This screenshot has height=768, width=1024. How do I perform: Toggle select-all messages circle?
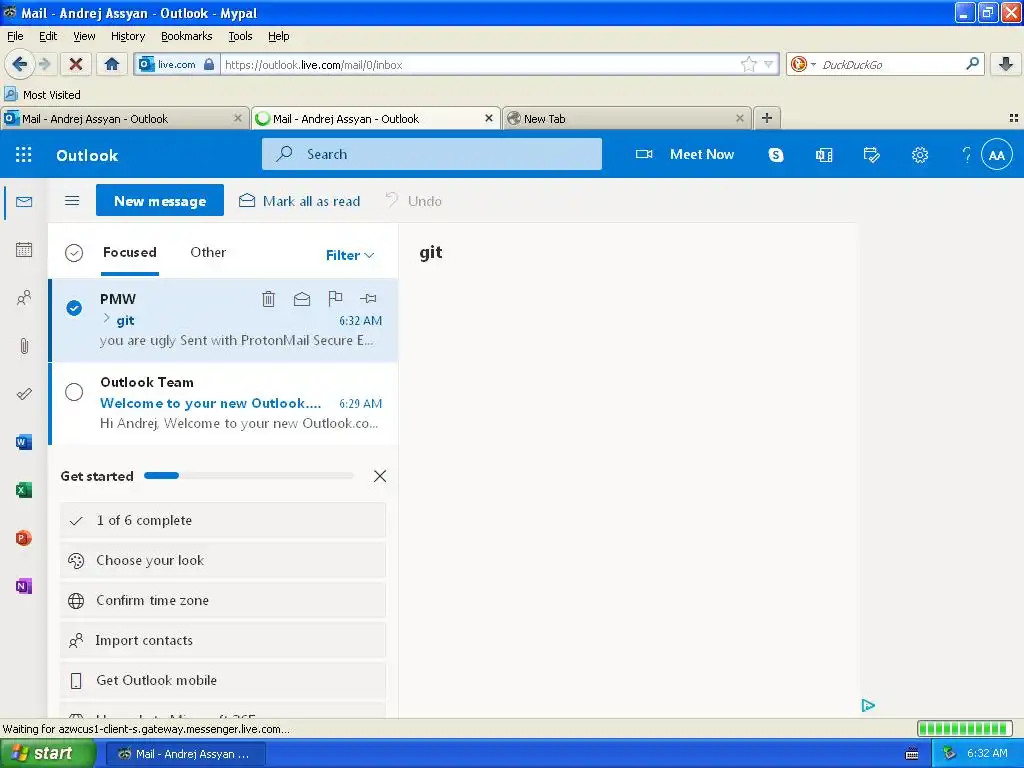coord(74,253)
